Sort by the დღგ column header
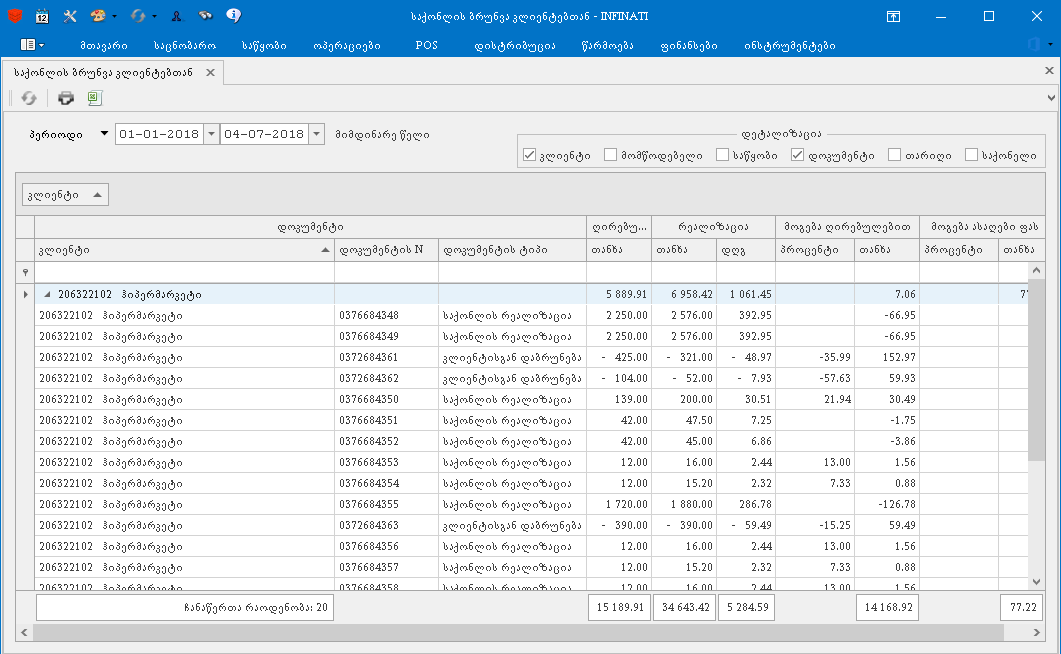 [x=746, y=250]
